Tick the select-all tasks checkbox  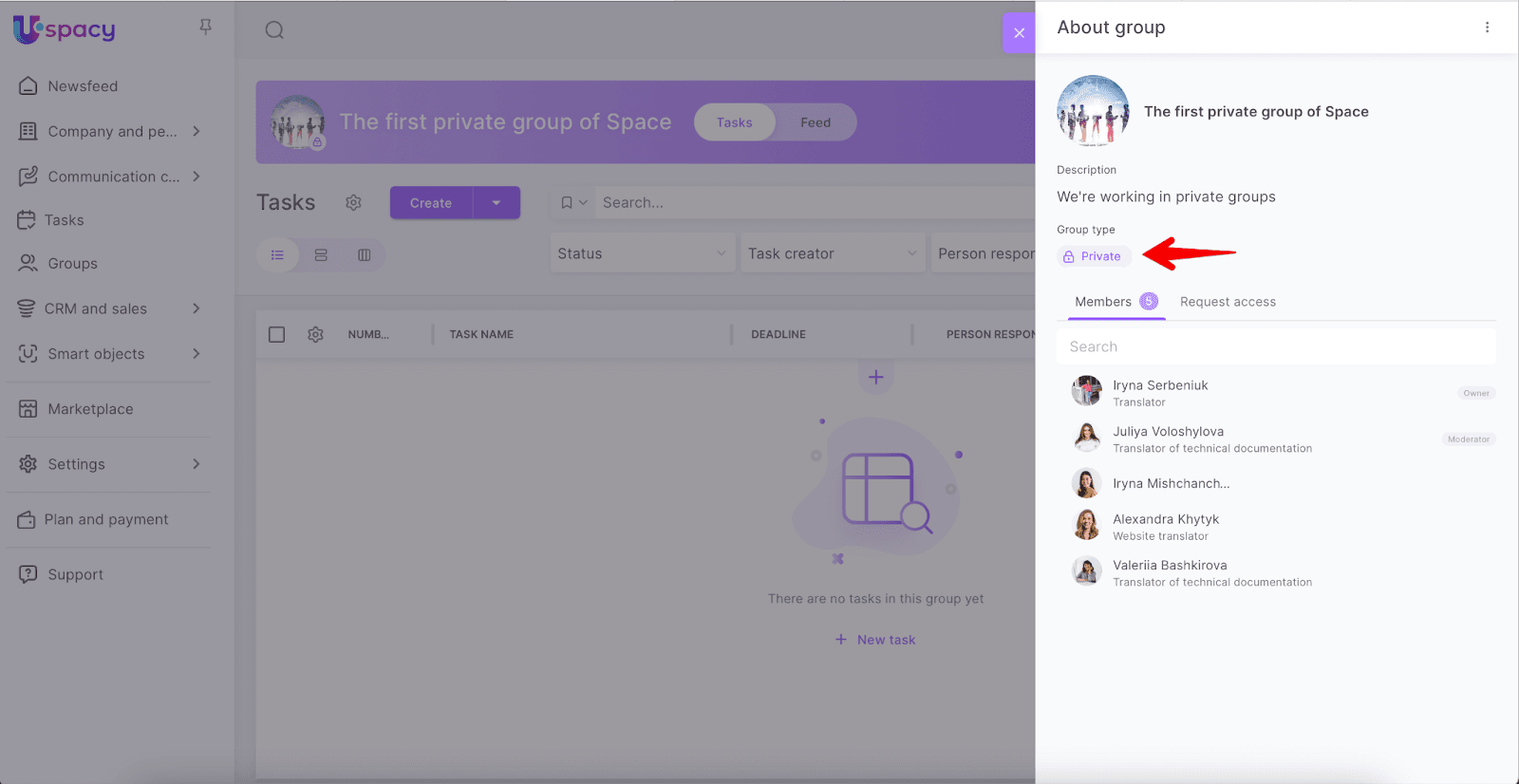point(276,335)
